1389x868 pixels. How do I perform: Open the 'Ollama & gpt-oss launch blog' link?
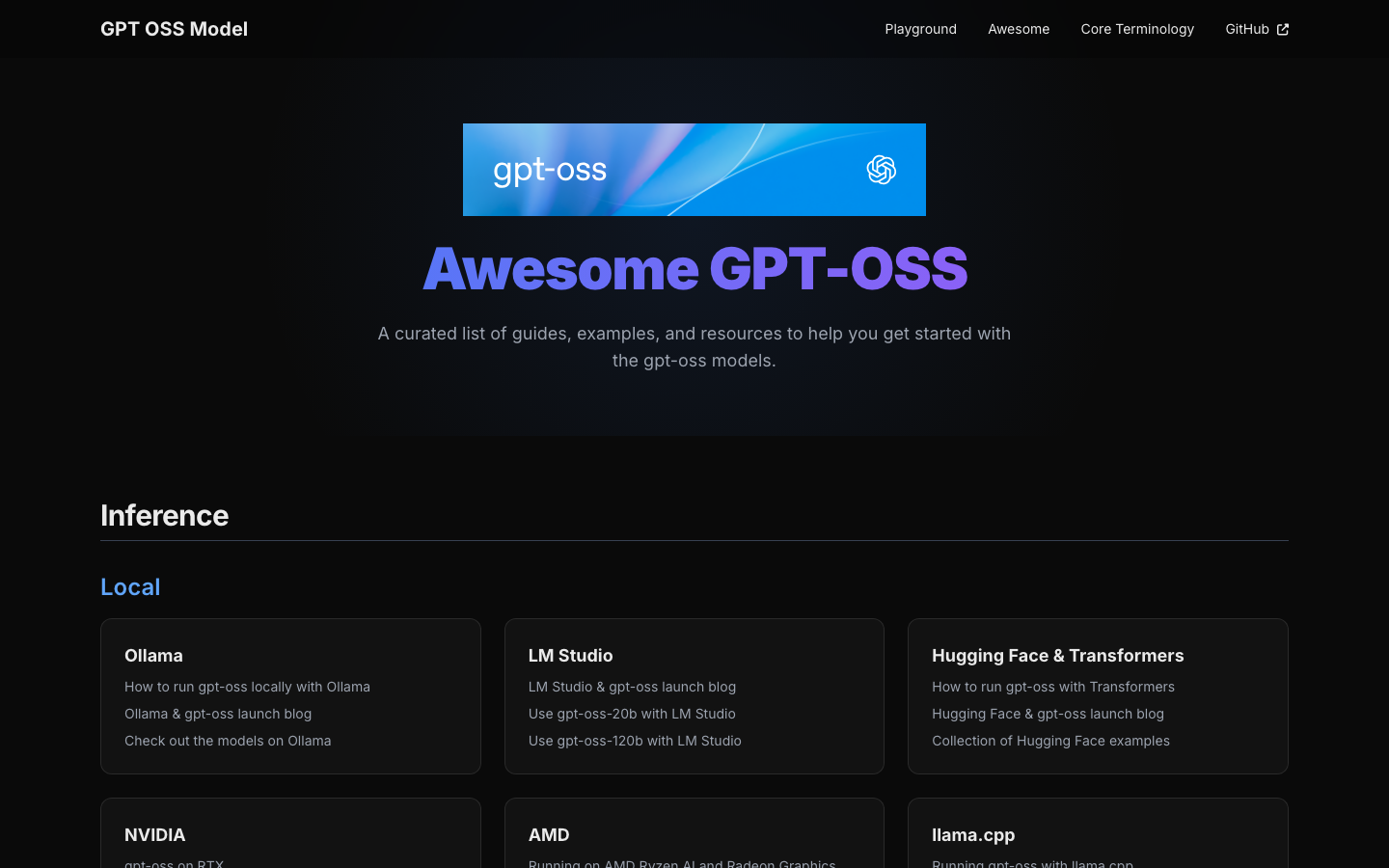(218, 714)
